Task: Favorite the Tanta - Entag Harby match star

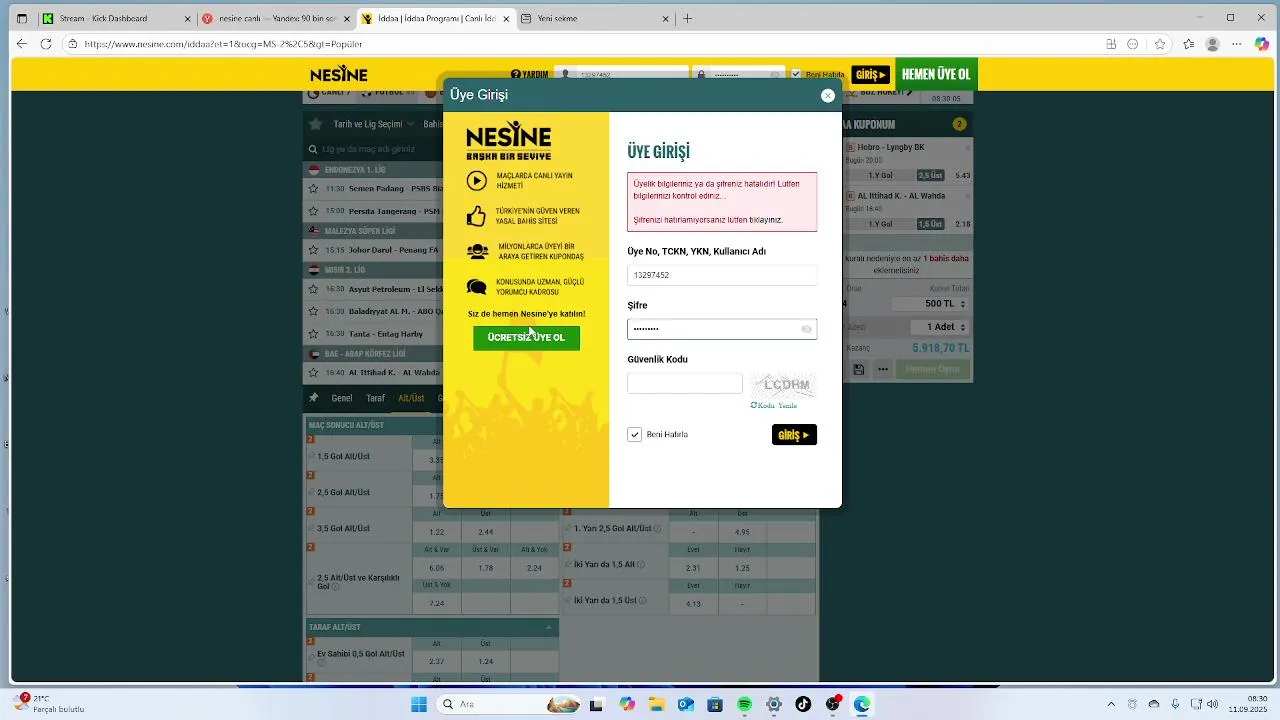Action: coord(314,334)
